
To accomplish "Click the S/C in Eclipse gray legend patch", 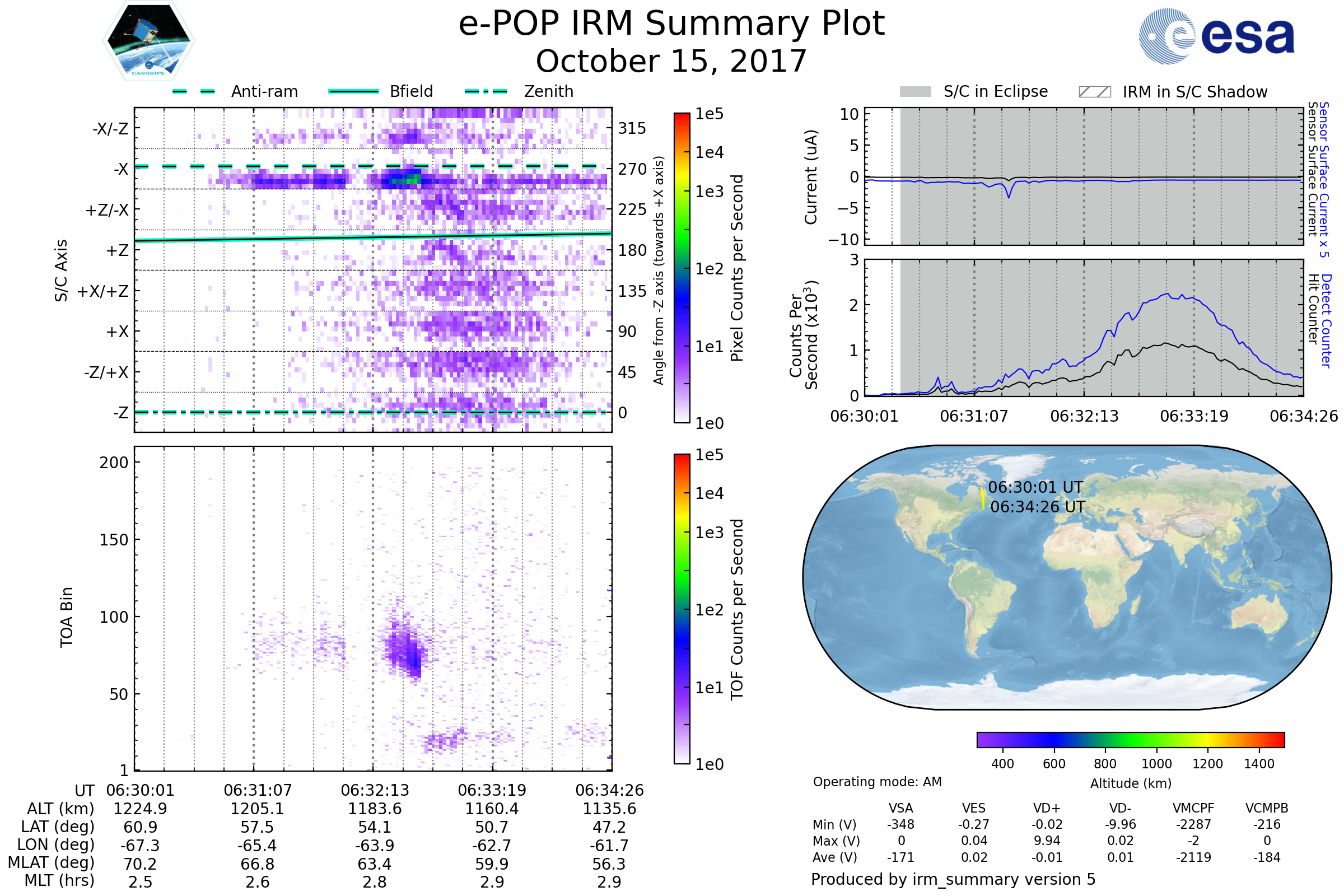I will point(915,92).
